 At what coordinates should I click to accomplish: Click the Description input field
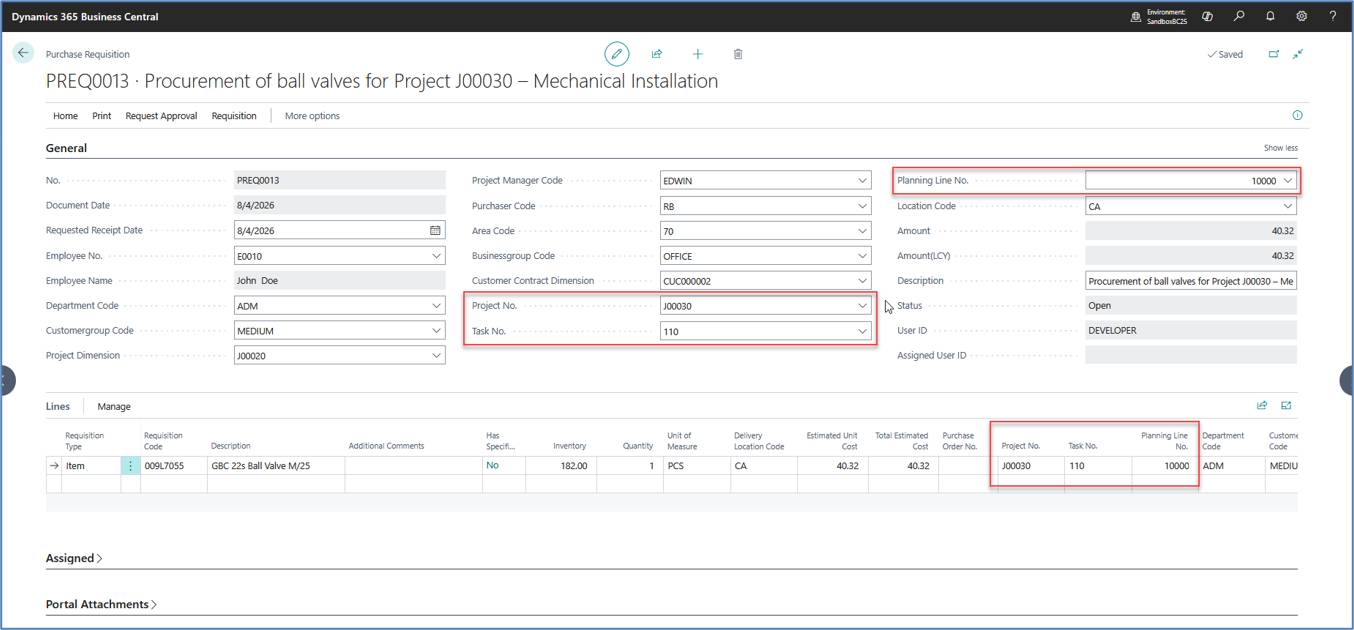pyautogui.click(x=1191, y=281)
